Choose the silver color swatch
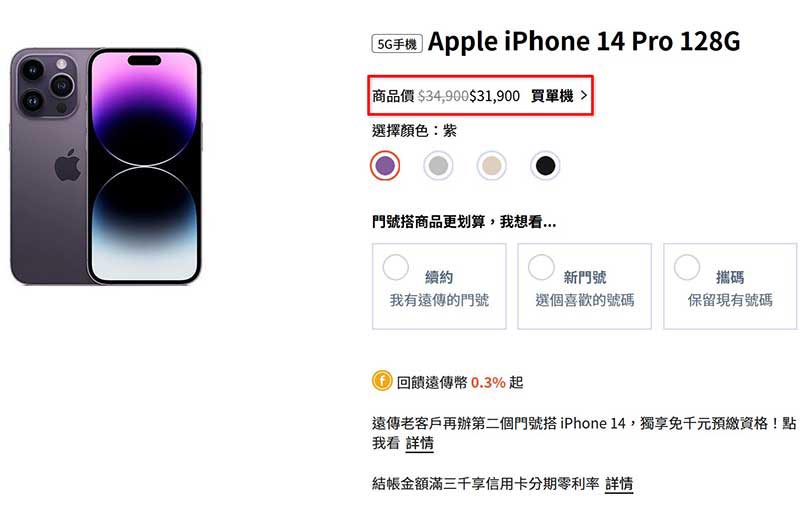The image size is (800, 518). click(x=438, y=165)
